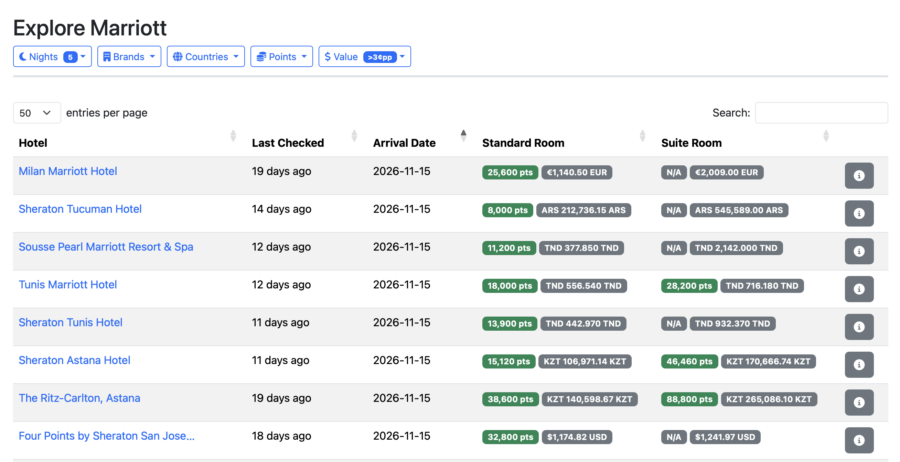The image size is (900, 462).
Task: Click the $1,174.82 USD price badge
Action: tap(577, 437)
